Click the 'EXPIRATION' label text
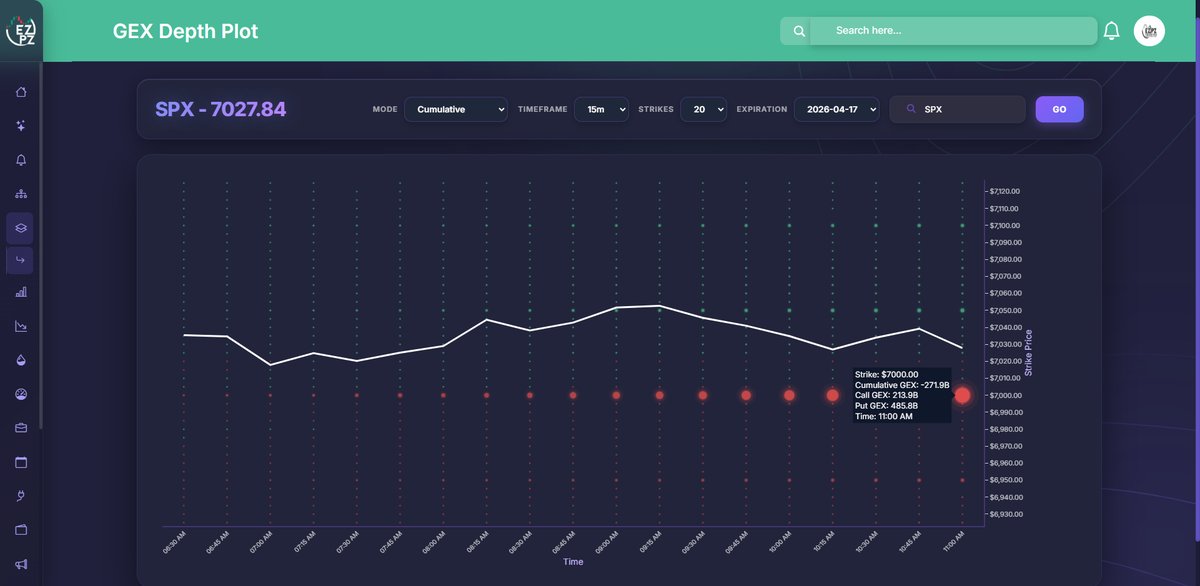The width and height of the screenshot is (1200, 586). tap(762, 109)
